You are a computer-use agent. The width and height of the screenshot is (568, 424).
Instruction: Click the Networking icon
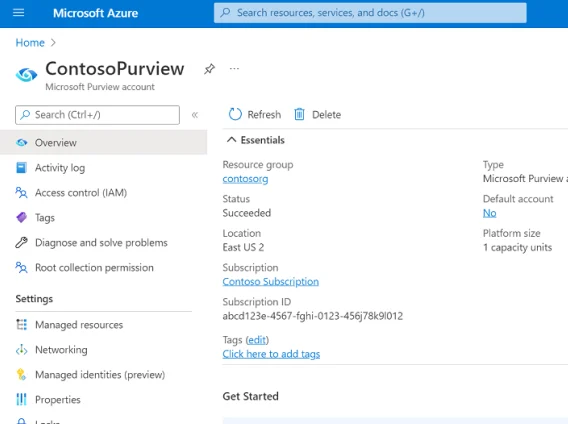tap(21, 349)
